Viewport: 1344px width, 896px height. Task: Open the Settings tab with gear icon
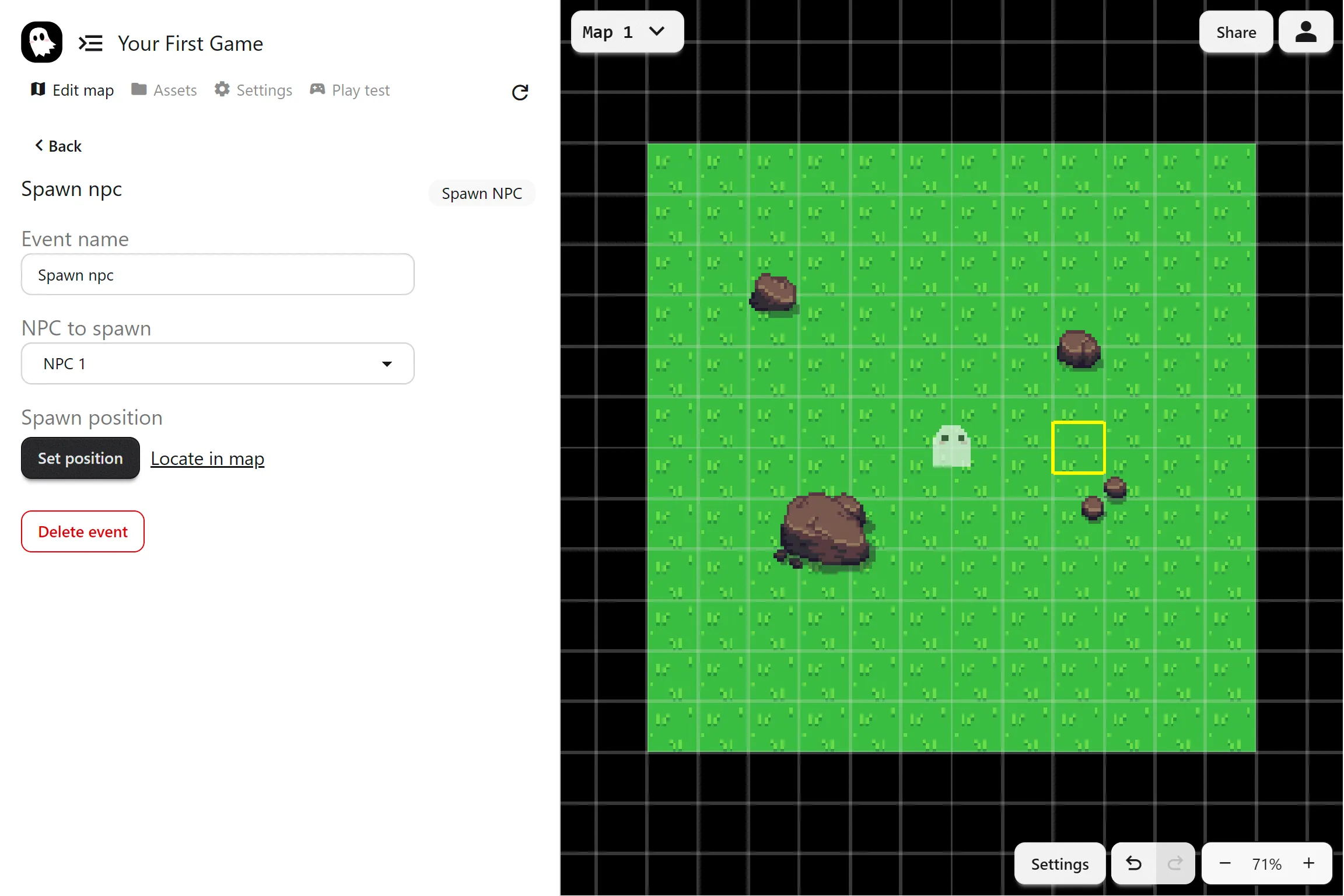[x=253, y=90]
